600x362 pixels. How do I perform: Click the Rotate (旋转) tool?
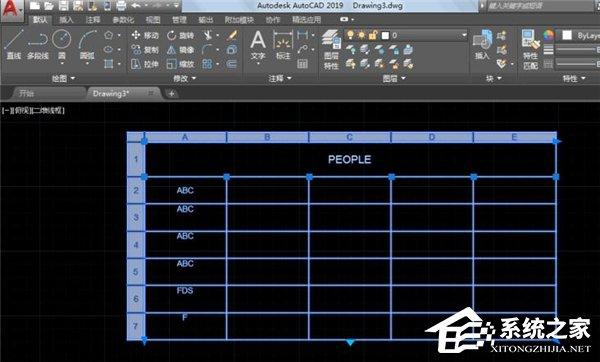coord(181,35)
